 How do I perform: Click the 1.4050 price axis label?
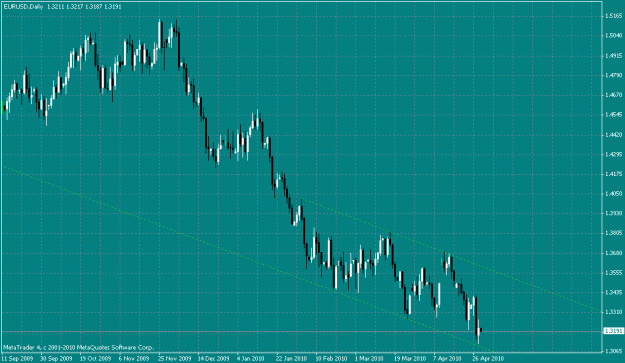614,194
